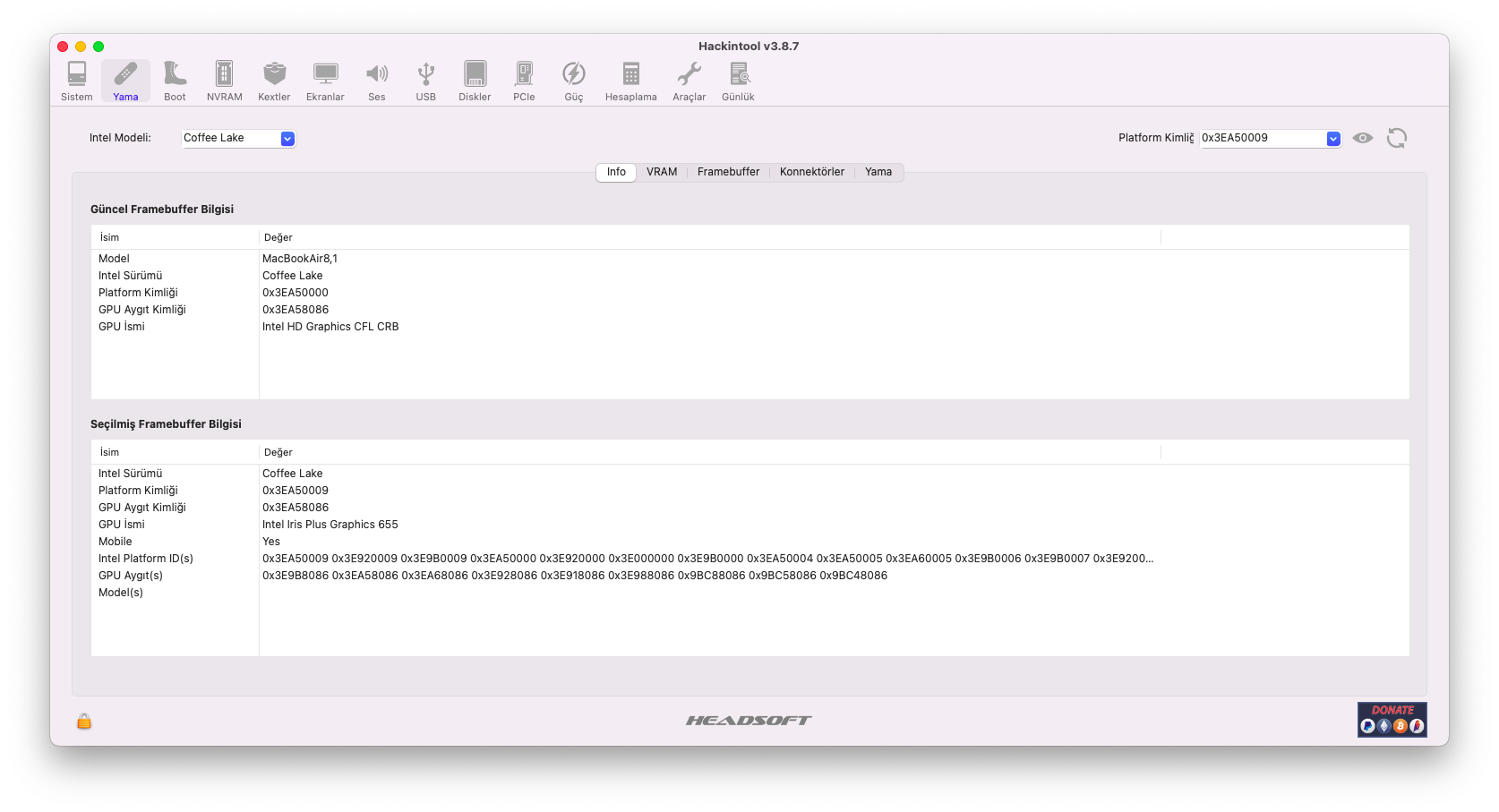Select the MacBookAir8,1 model value
This screenshot has width=1499, height=812.
(x=300, y=259)
